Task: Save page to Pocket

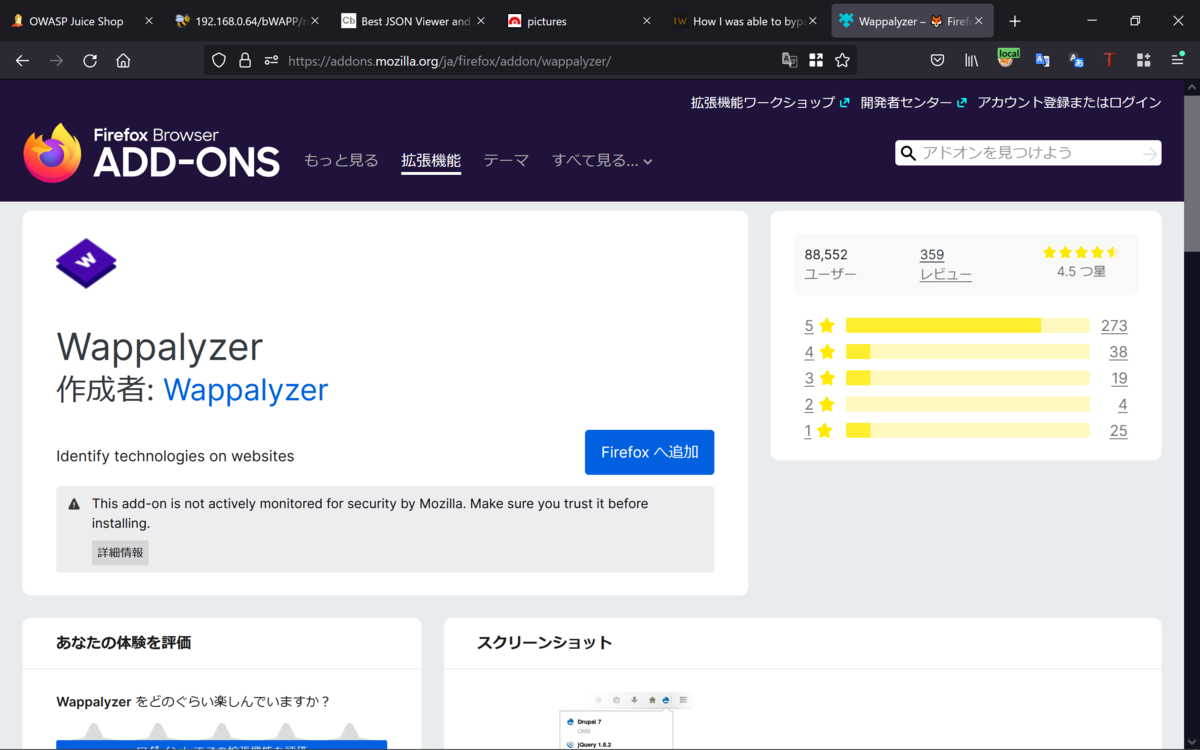Action: click(x=937, y=60)
